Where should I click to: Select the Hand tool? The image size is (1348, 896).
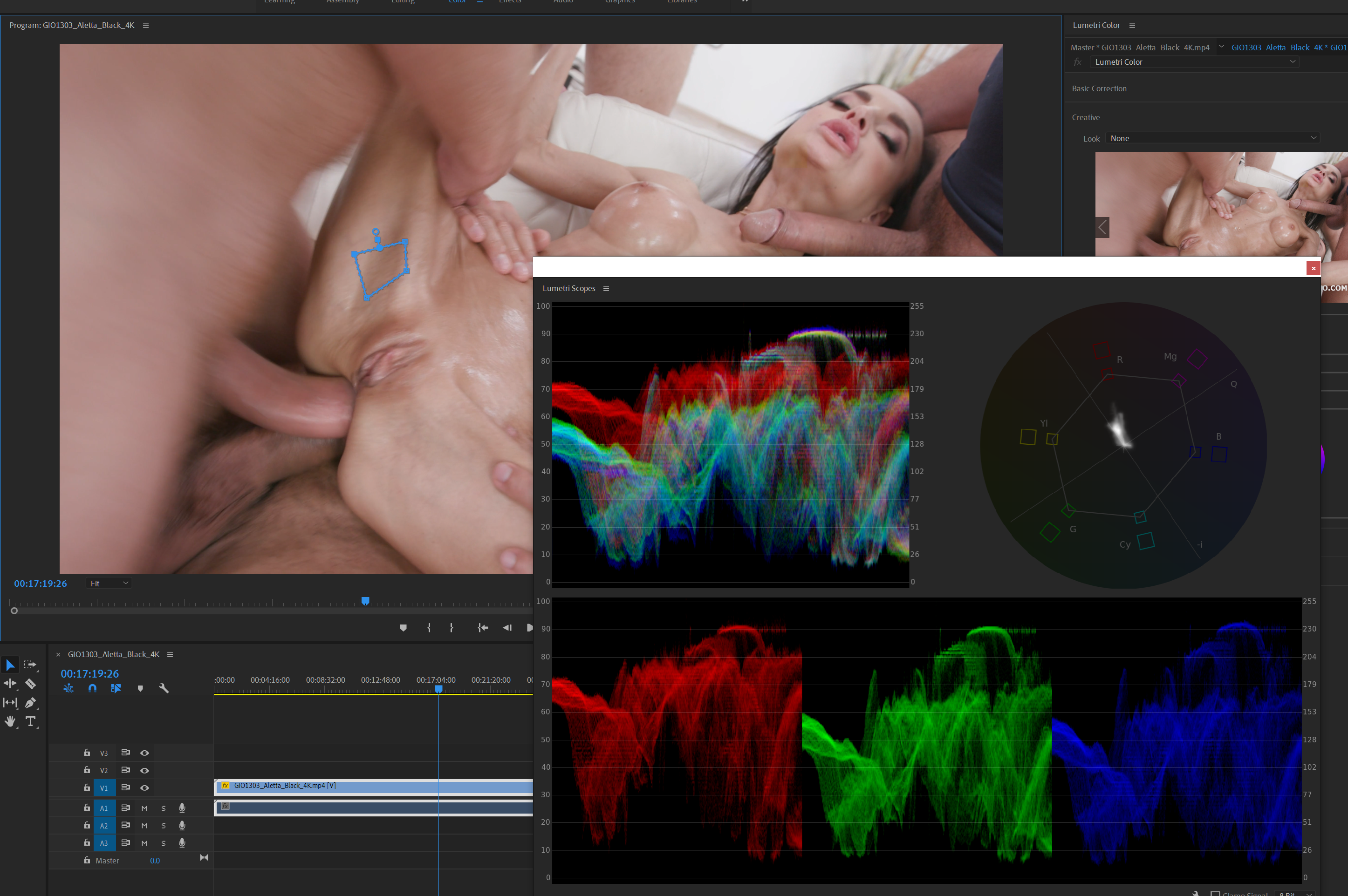click(10, 721)
